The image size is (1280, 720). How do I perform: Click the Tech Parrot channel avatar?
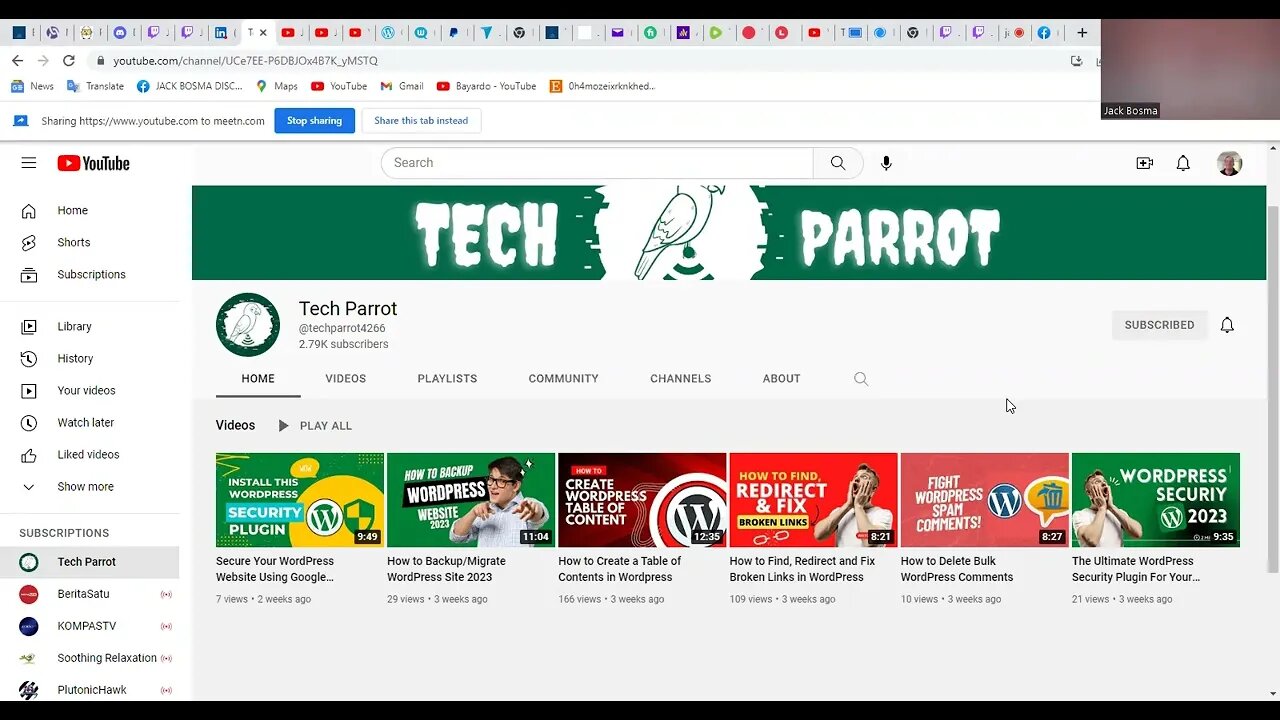point(248,325)
